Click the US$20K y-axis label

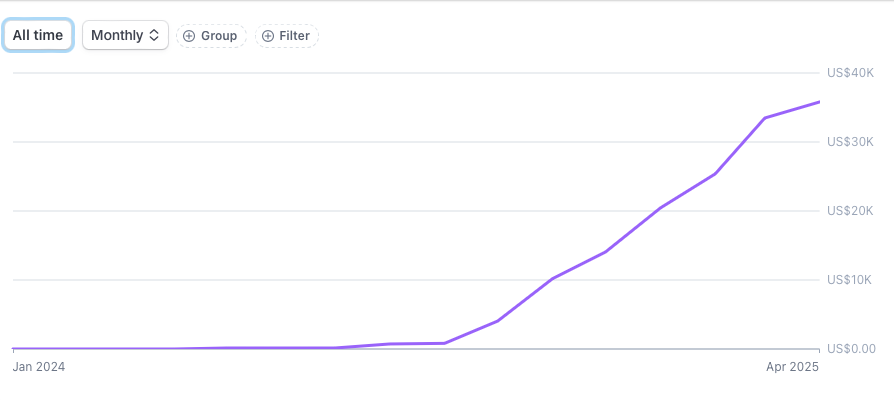pyautogui.click(x=850, y=211)
